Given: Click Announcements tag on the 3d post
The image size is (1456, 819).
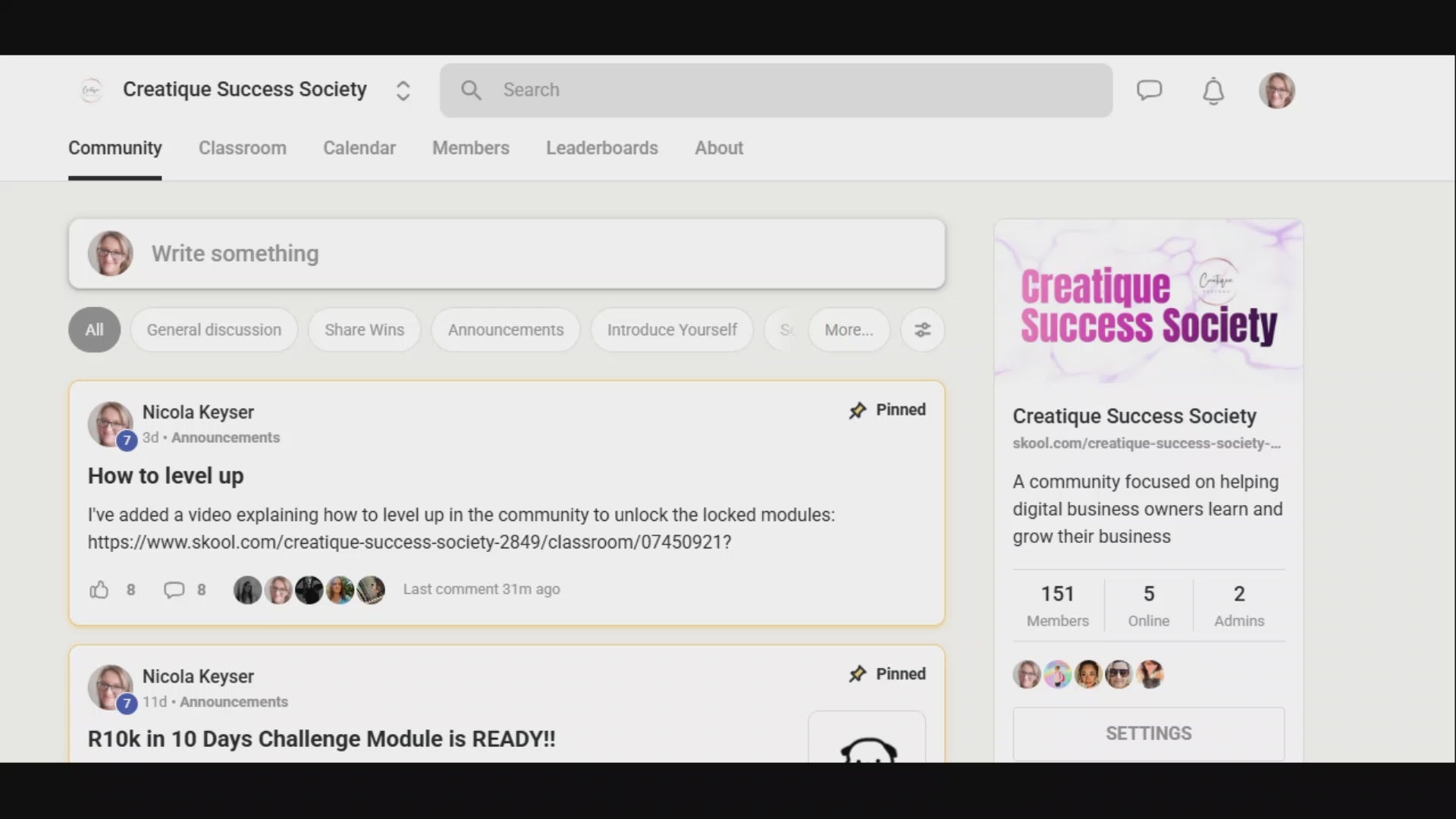Looking at the screenshot, I should click(x=225, y=438).
